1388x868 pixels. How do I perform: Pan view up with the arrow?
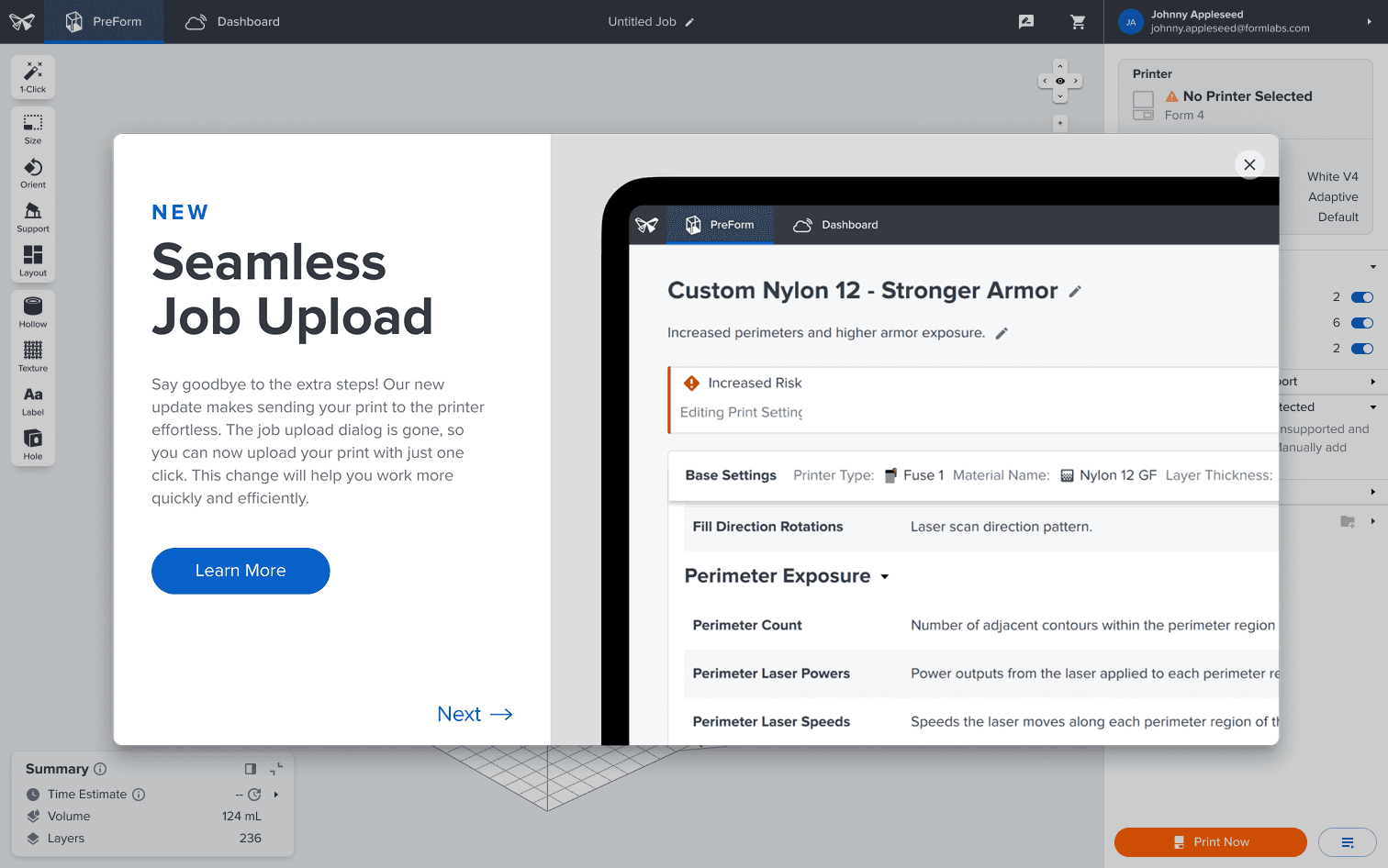[x=1060, y=66]
